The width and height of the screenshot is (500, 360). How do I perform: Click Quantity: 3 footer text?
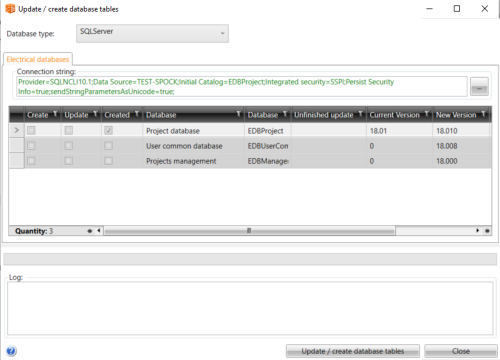[x=34, y=231]
